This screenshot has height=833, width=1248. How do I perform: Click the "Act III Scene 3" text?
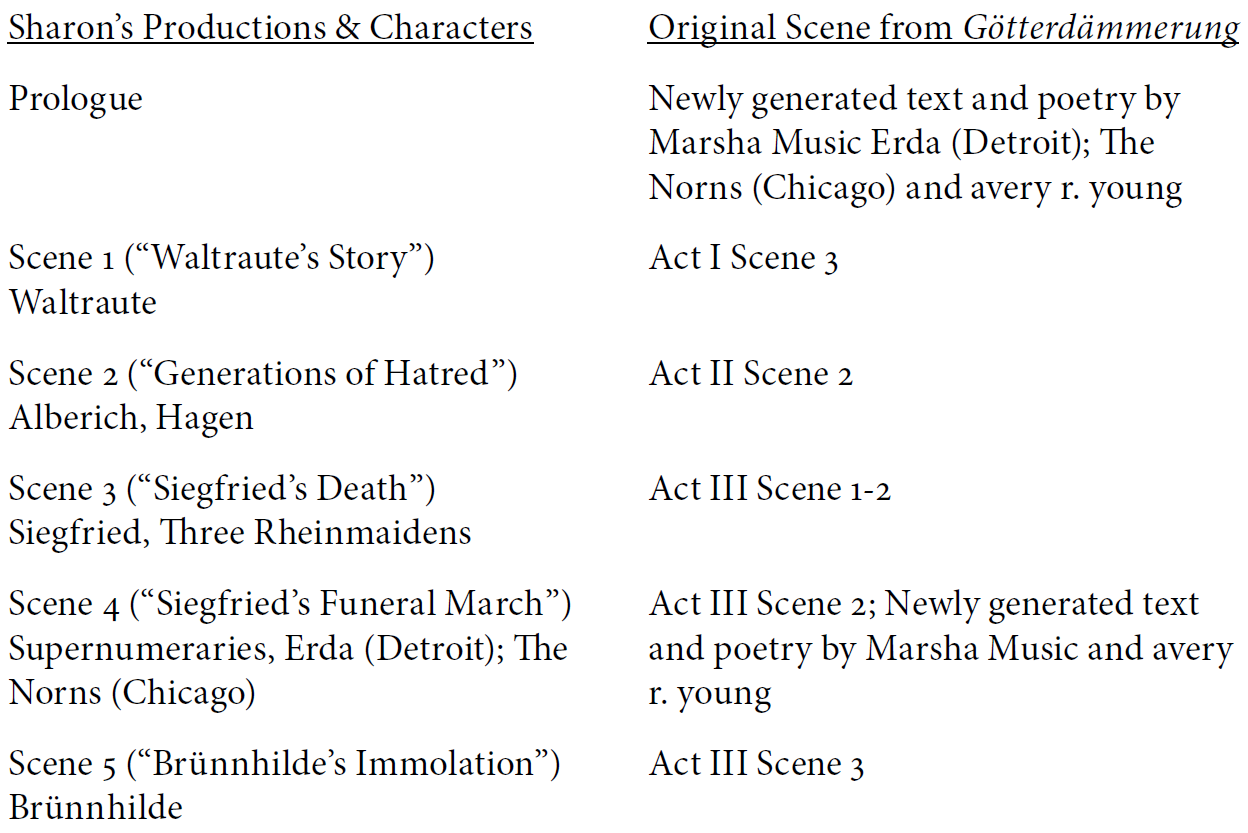(x=757, y=765)
